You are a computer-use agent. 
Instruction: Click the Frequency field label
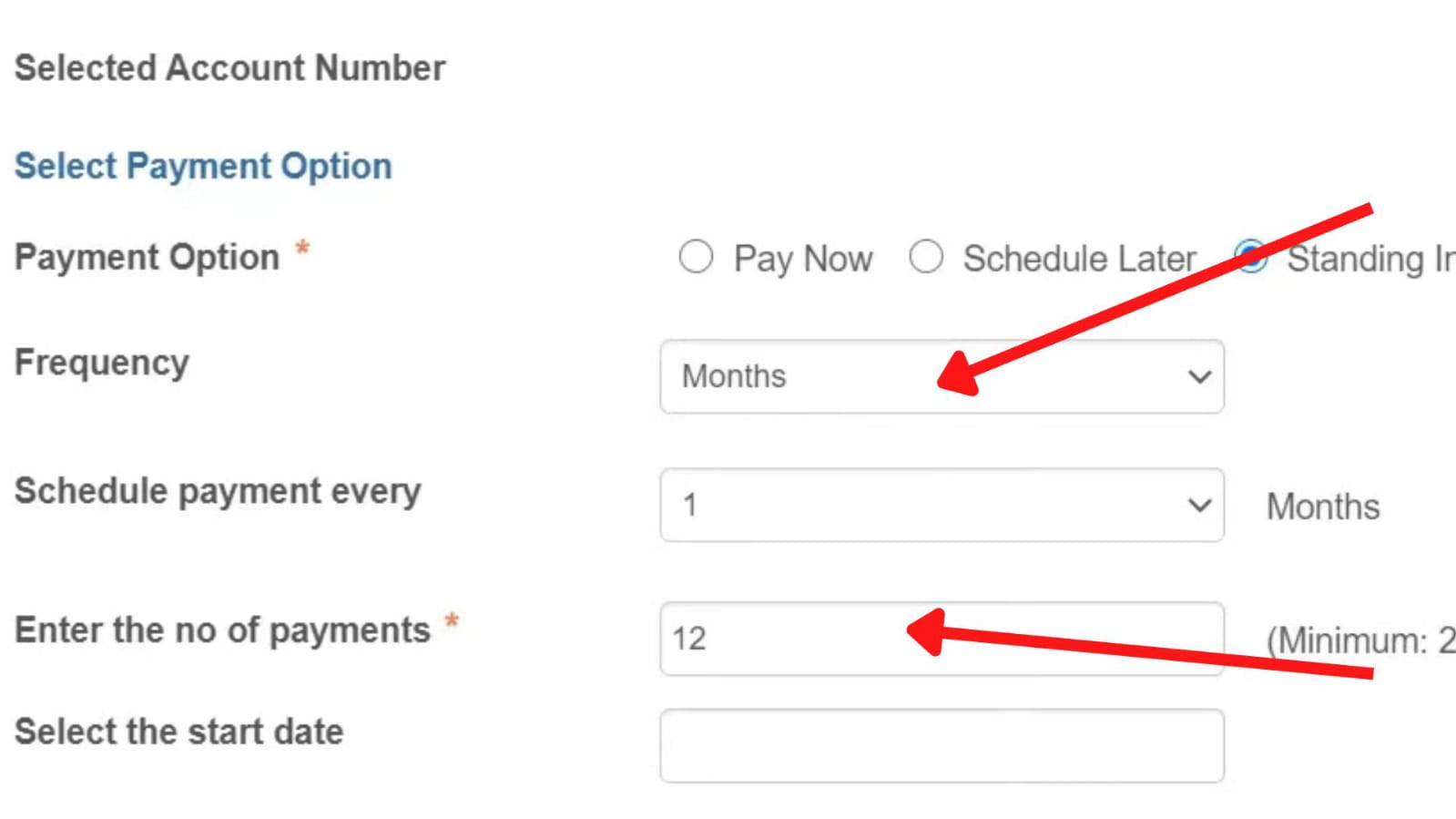point(100,362)
